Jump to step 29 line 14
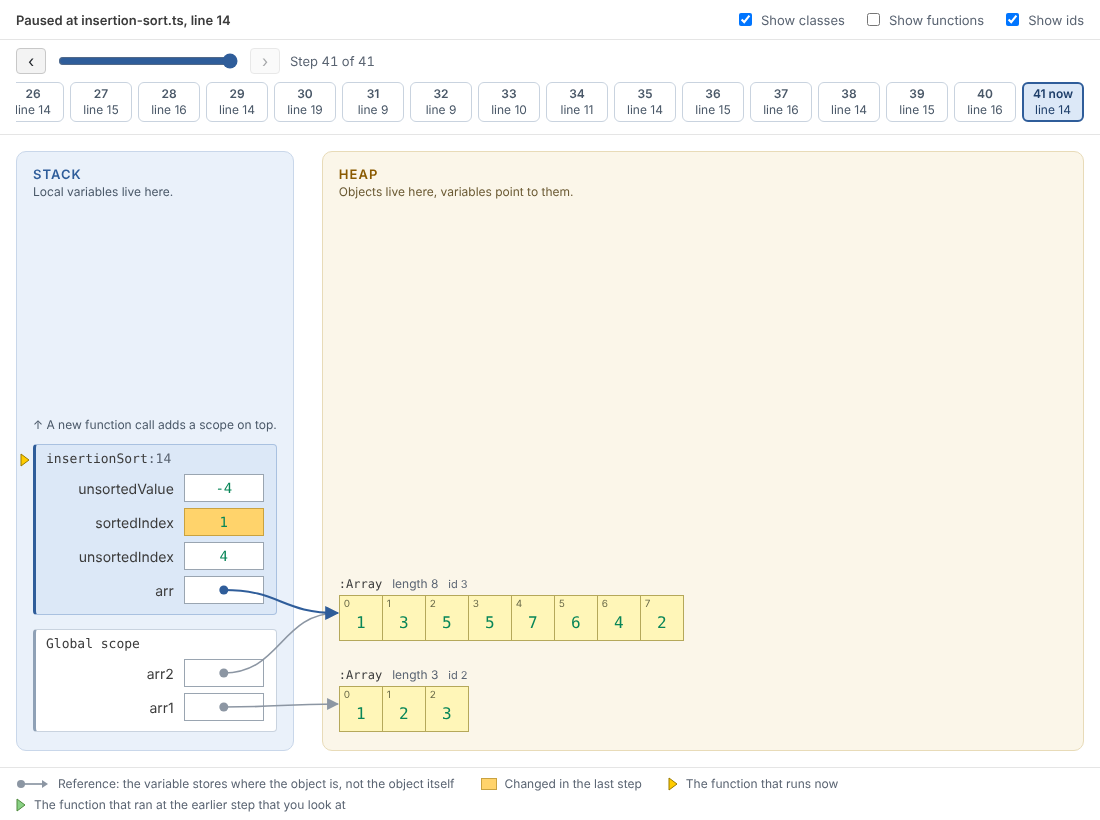The width and height of the screenshot is (1100, 820). tap(237, 102)
